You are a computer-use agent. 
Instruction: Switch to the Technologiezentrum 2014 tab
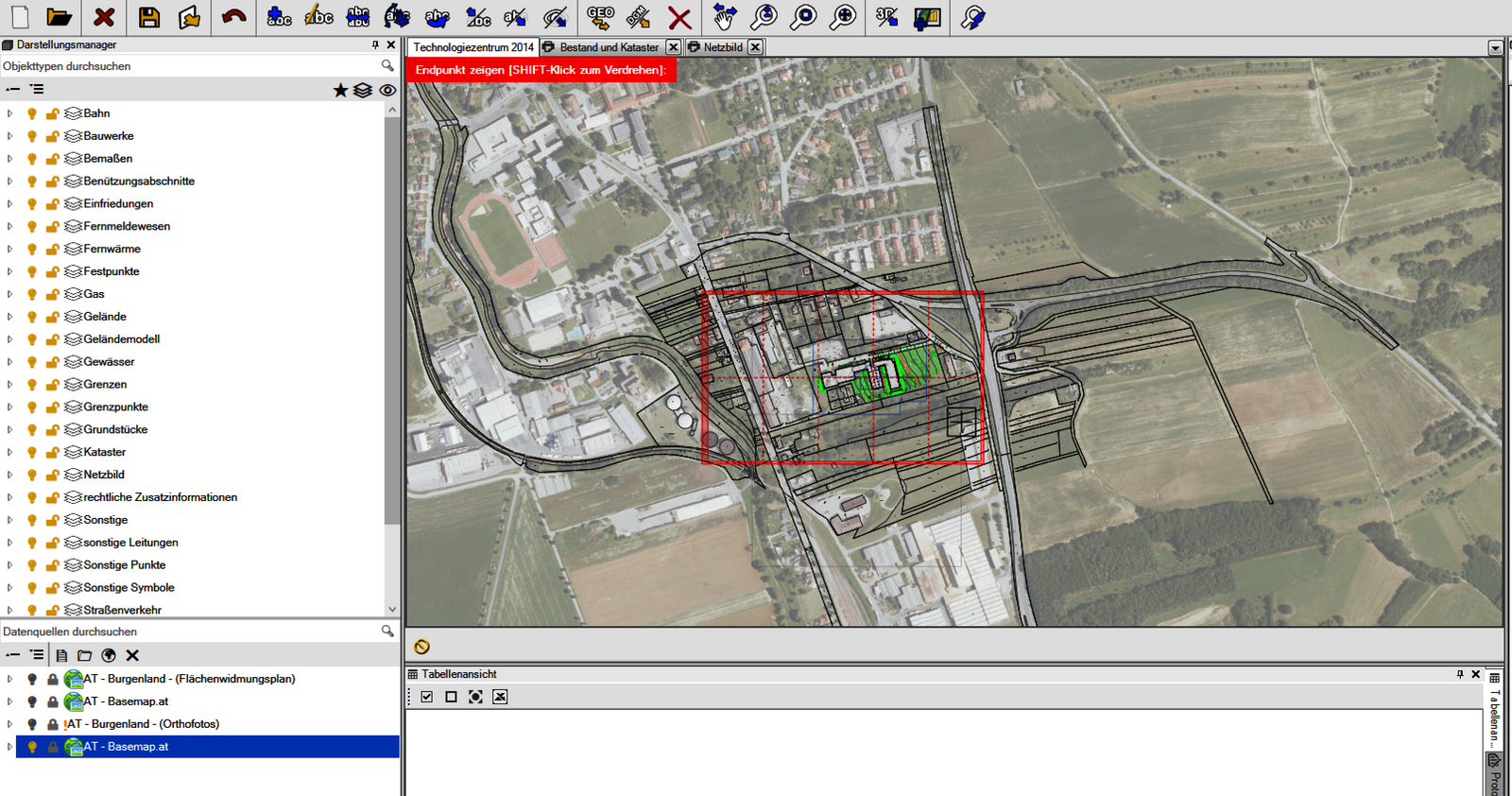(x=473, y=47)
